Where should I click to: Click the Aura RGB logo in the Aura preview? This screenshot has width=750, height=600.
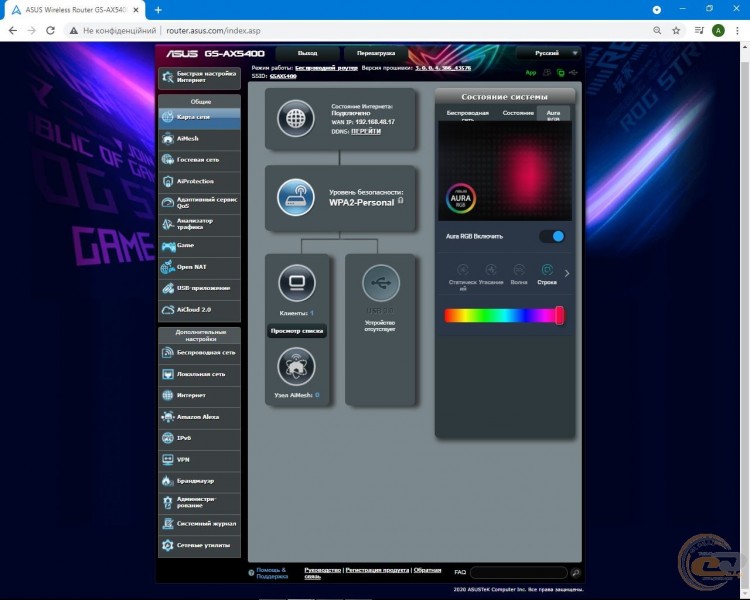(x=461, y=198)
